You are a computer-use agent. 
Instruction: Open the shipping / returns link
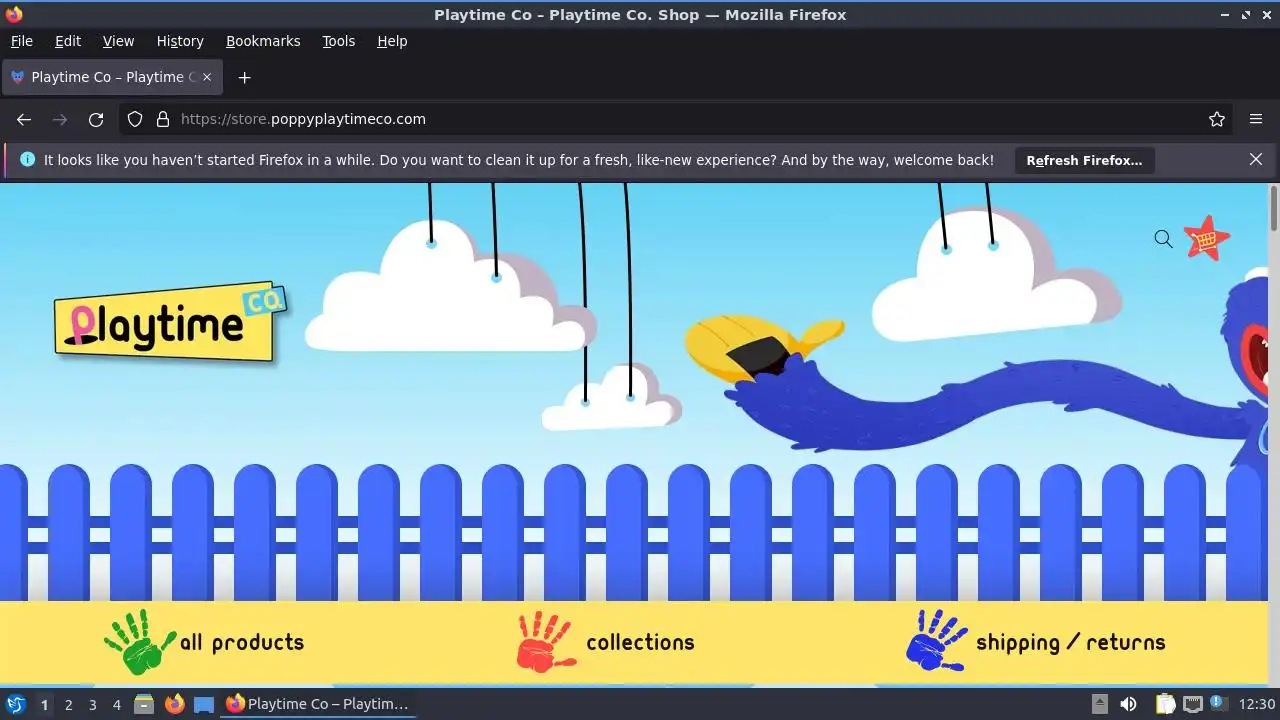[x=1070, y=642]
